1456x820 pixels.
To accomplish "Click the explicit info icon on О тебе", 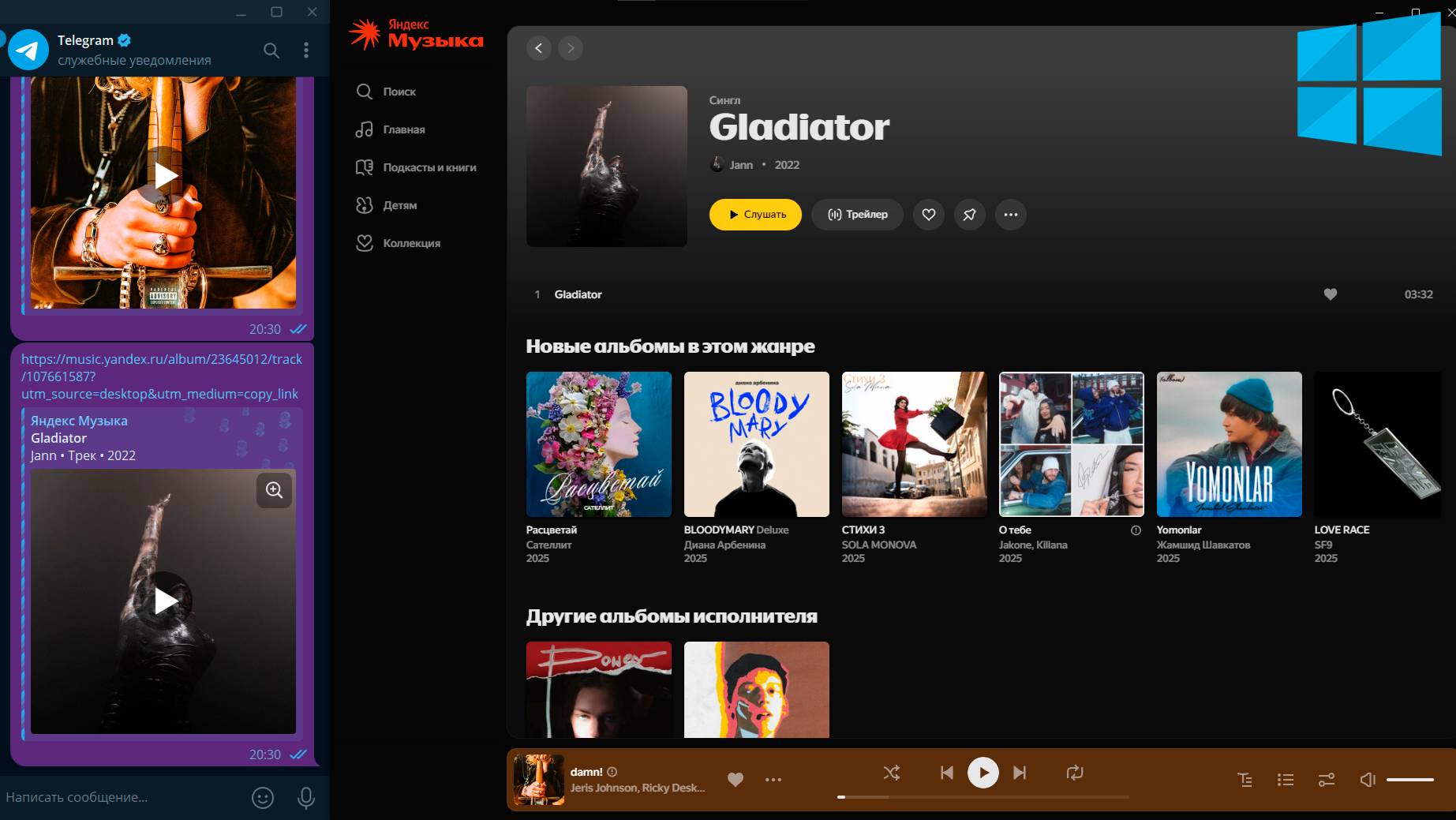I will click(1136, 530).
